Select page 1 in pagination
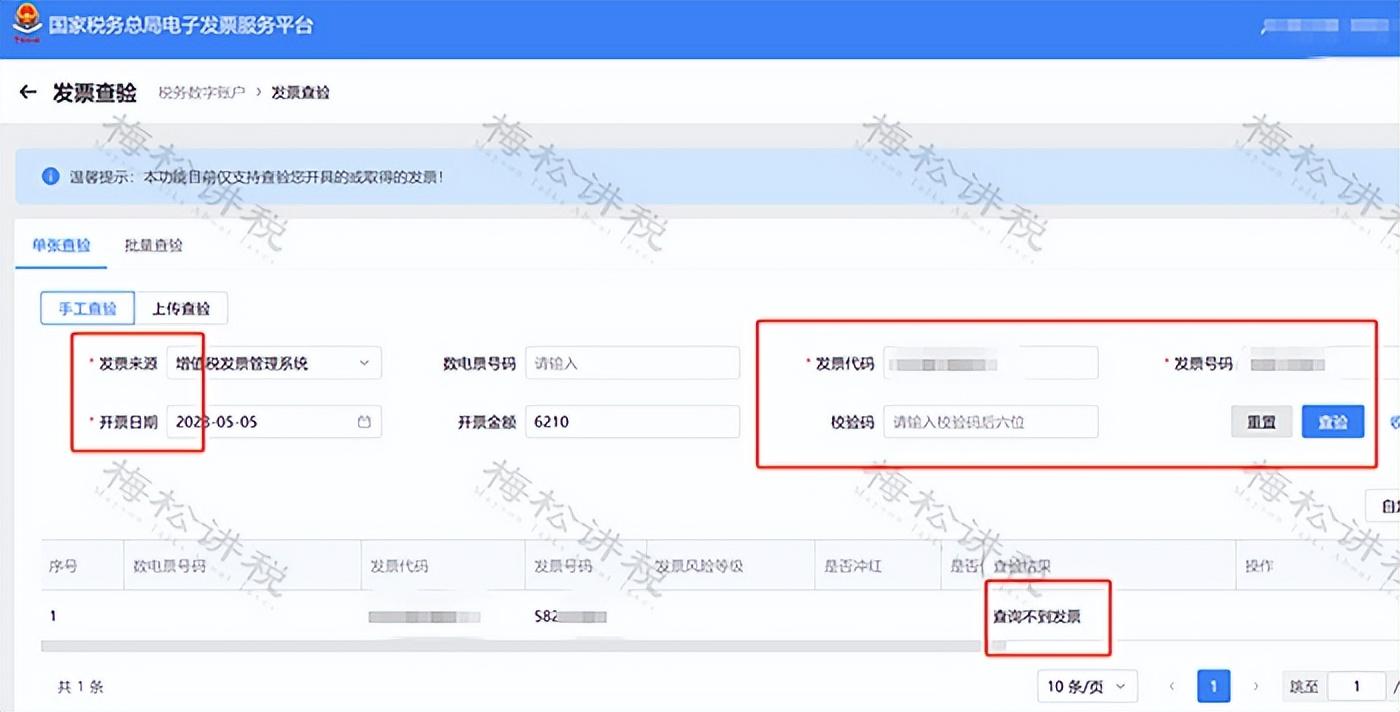The image size is (1400, 712). click(1214, 686)
